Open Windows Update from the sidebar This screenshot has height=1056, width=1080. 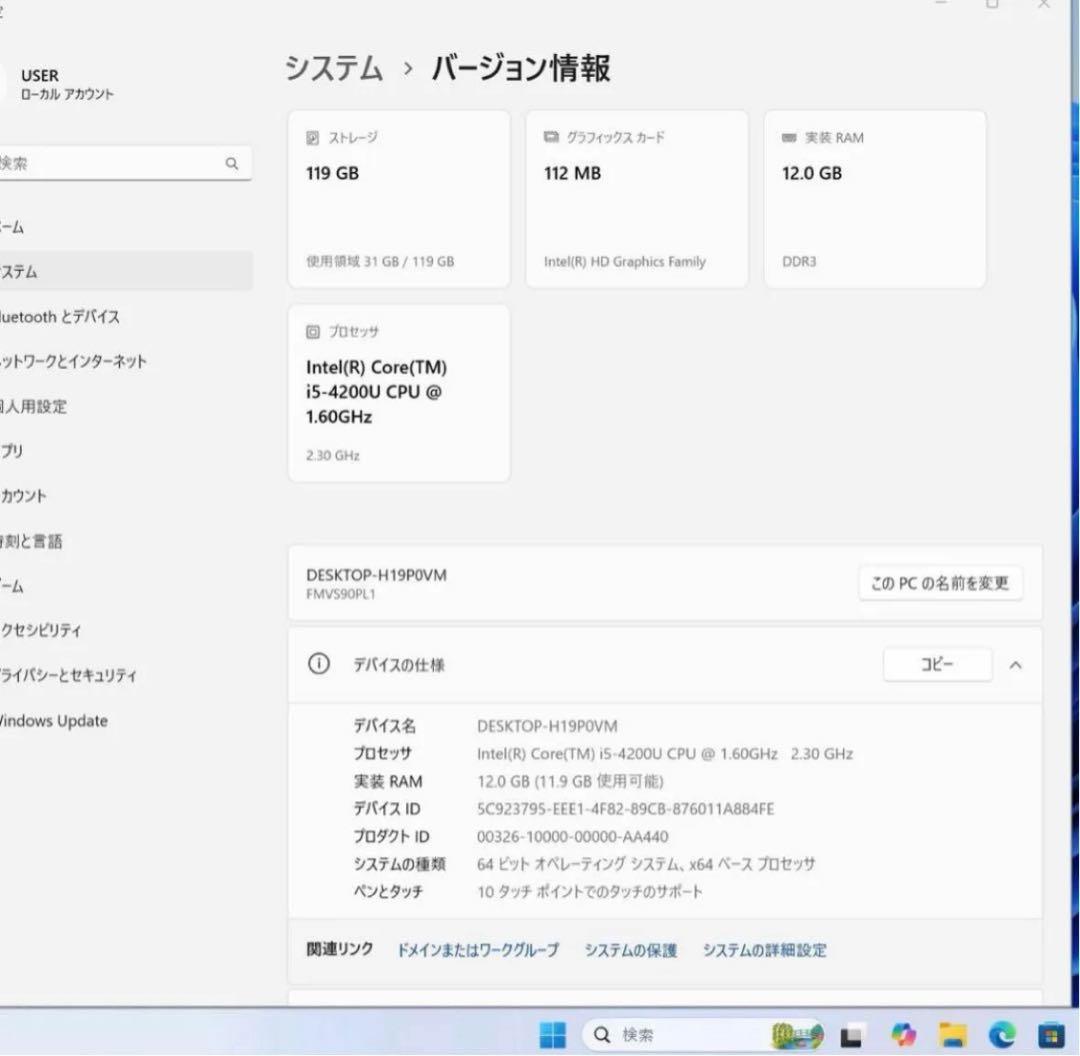pos(55,720)
